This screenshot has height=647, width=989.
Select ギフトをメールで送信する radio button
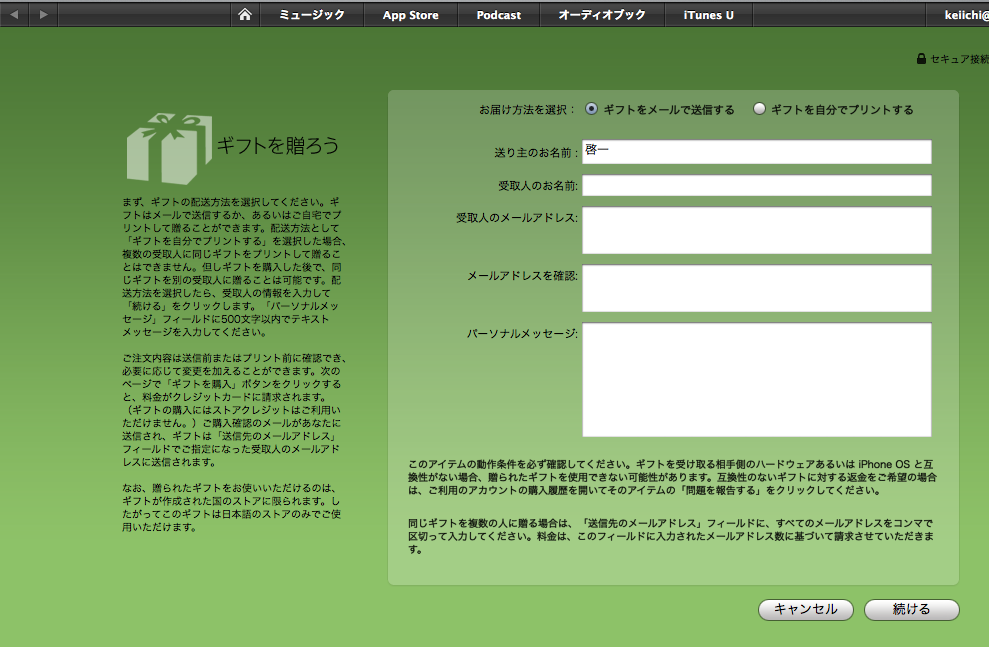tap(592, 110)
